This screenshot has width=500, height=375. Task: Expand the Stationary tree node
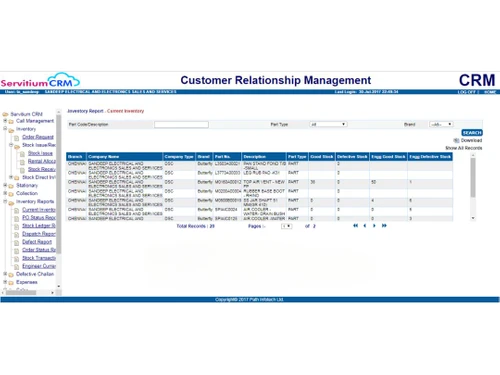[5, 185]
